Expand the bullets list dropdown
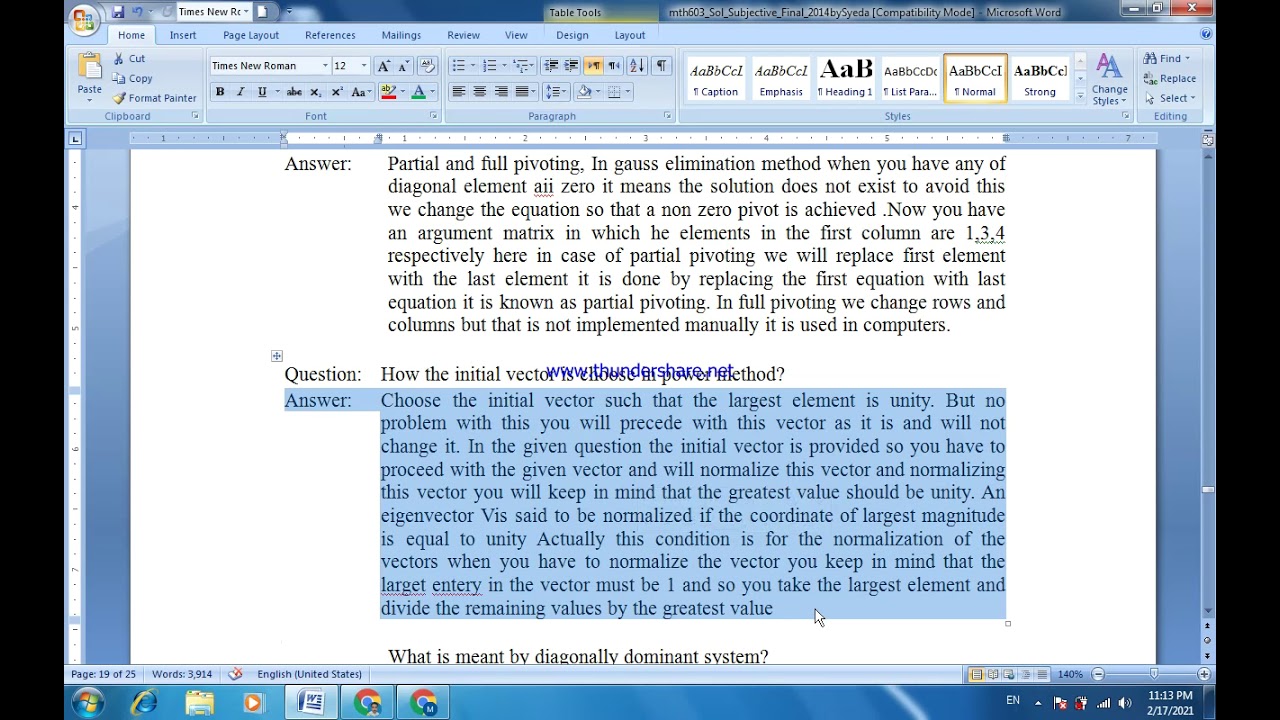 pyautogui.click(x=472, y=66)
